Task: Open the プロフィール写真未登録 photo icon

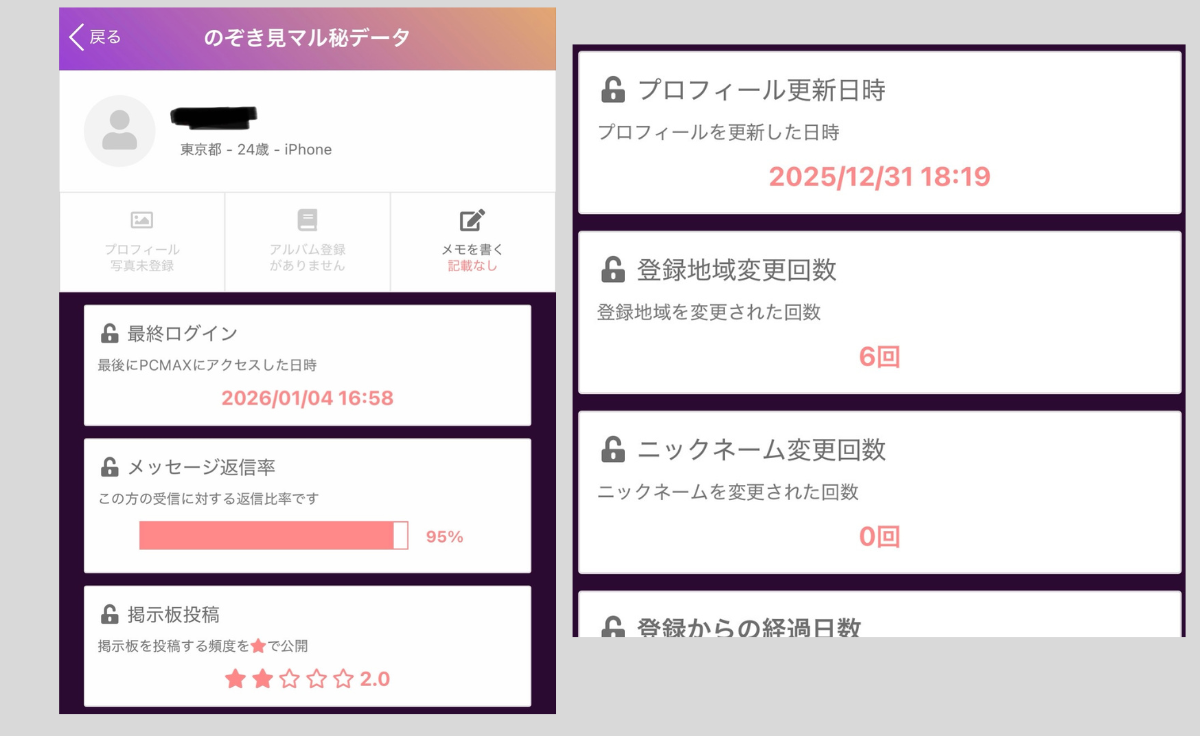Action: [x=142, y=220]
